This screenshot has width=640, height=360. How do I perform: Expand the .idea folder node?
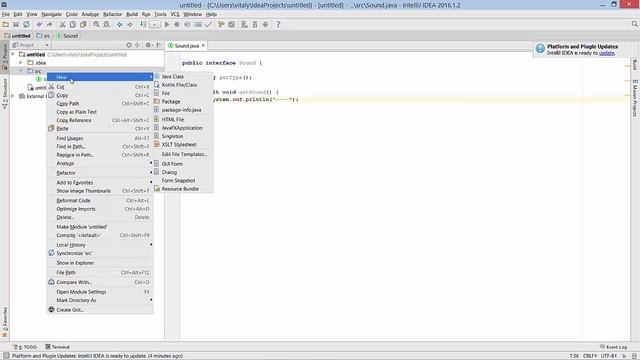point(21,62)
